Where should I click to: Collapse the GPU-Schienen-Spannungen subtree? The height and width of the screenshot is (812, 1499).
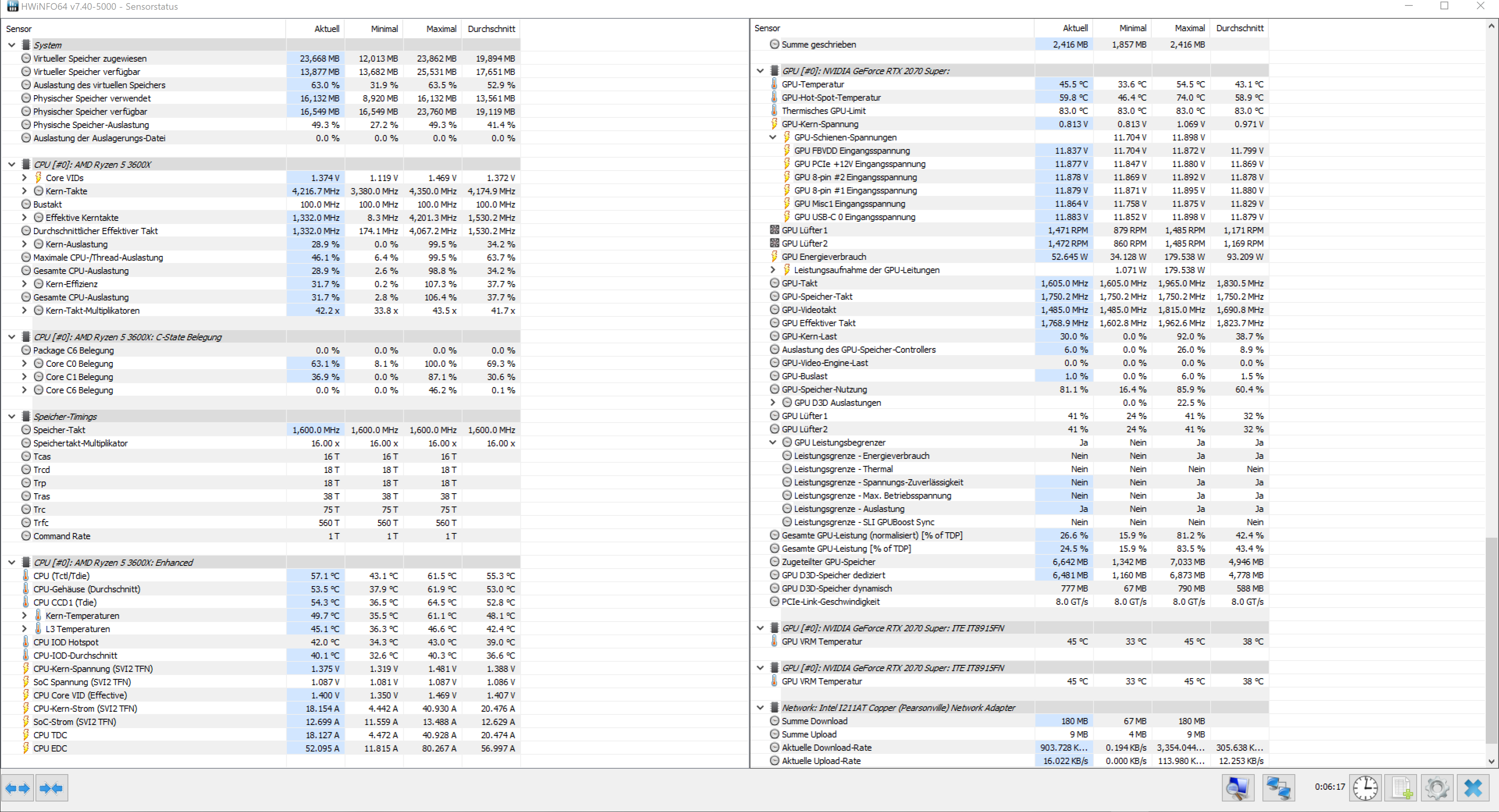[x=773, y=137]
